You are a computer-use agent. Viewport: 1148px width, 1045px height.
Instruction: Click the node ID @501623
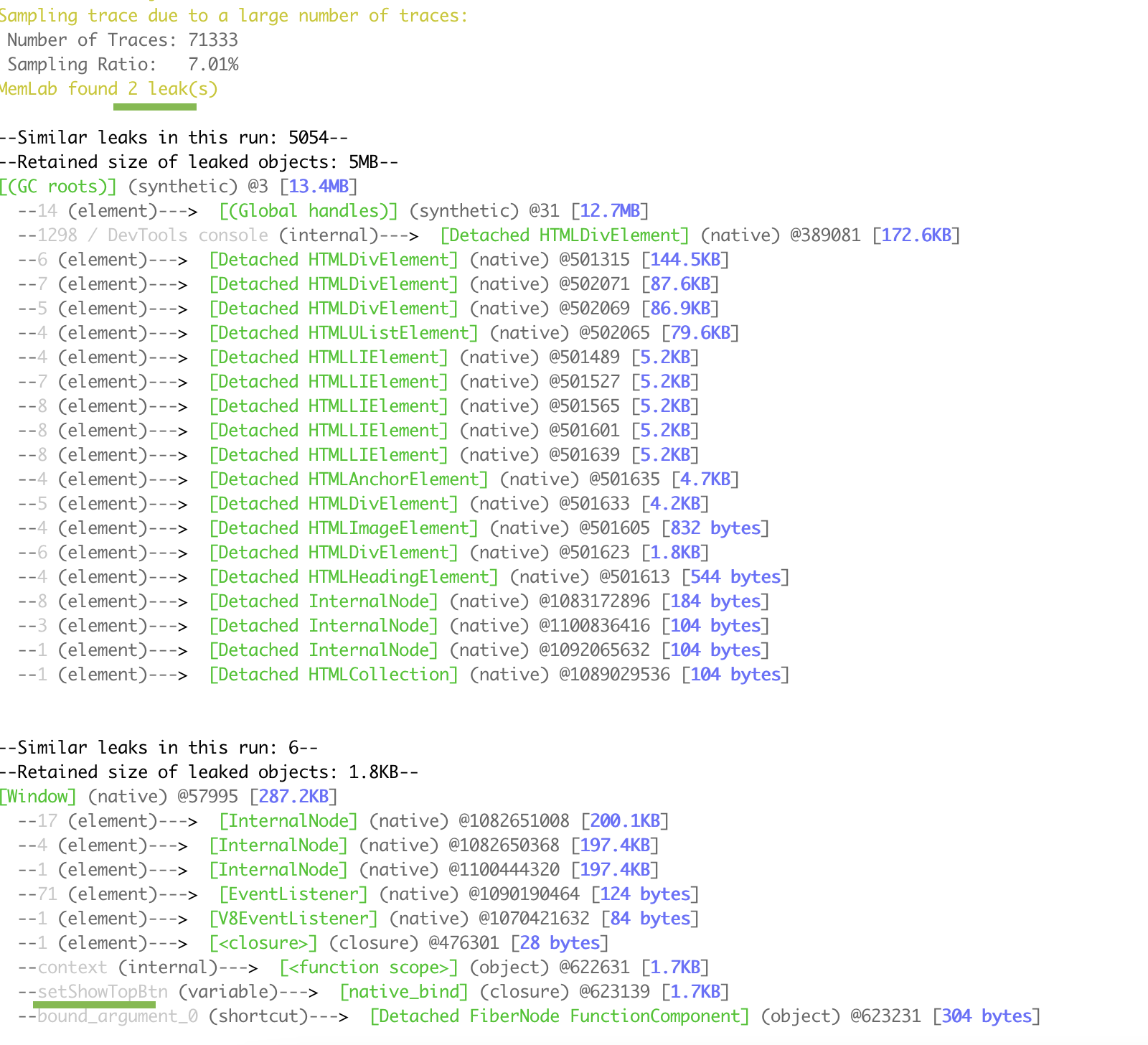(x=594, y=553)
